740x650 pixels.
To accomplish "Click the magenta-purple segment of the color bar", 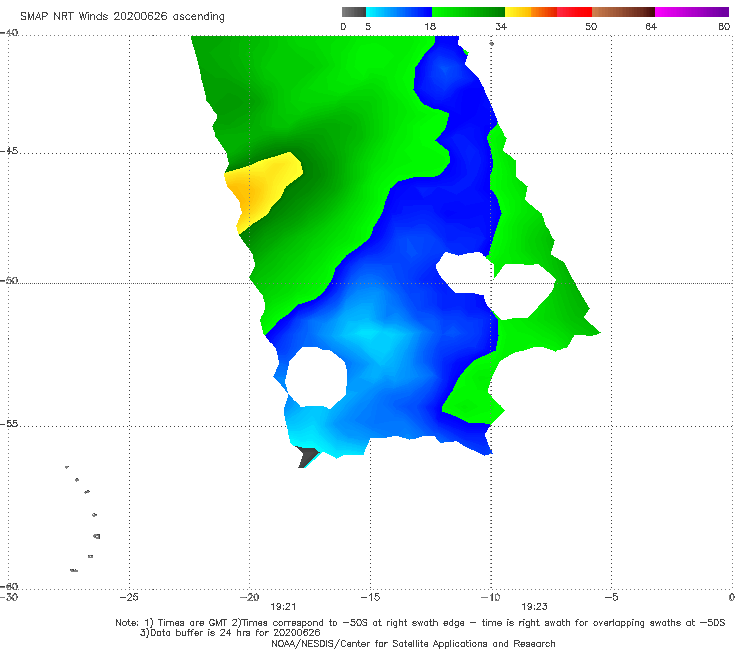I will tap(691, 12).
